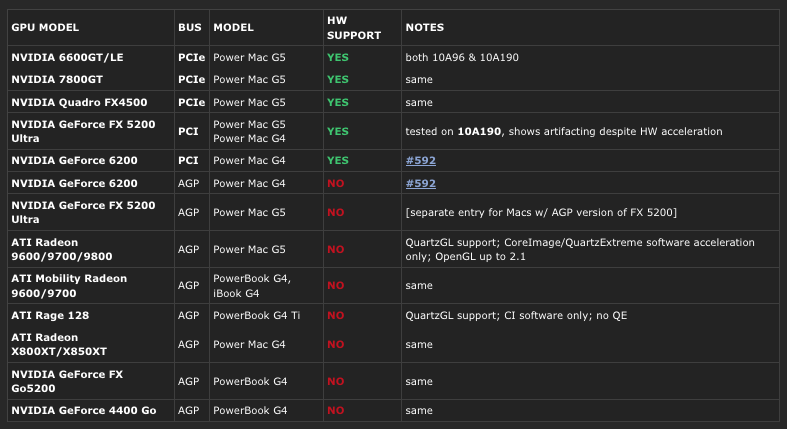Click the 'both 10A96 & 10A190' note
The image size is (787, 429).
461,58
